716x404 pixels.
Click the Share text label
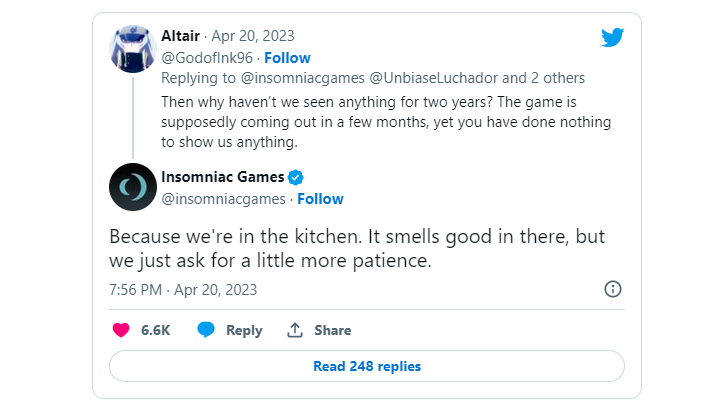click(332, 330)
